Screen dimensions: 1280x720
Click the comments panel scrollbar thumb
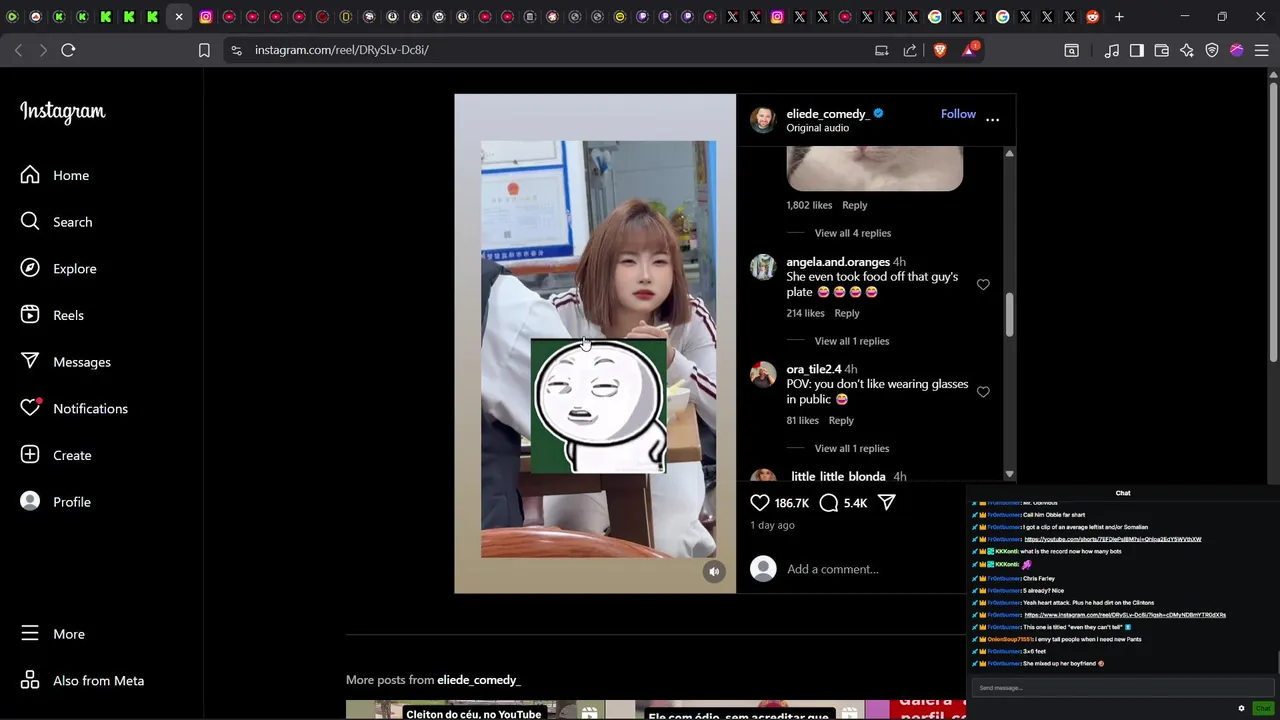point(1009,315)
